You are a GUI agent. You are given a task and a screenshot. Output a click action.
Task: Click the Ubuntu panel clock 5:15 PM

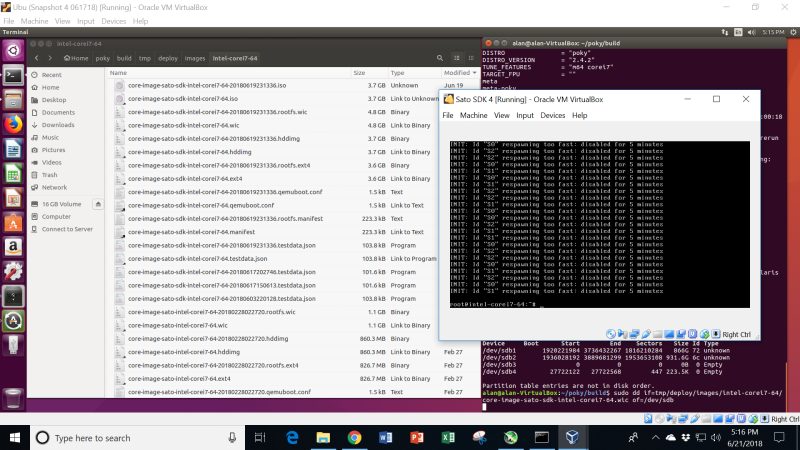click(773, 32)
